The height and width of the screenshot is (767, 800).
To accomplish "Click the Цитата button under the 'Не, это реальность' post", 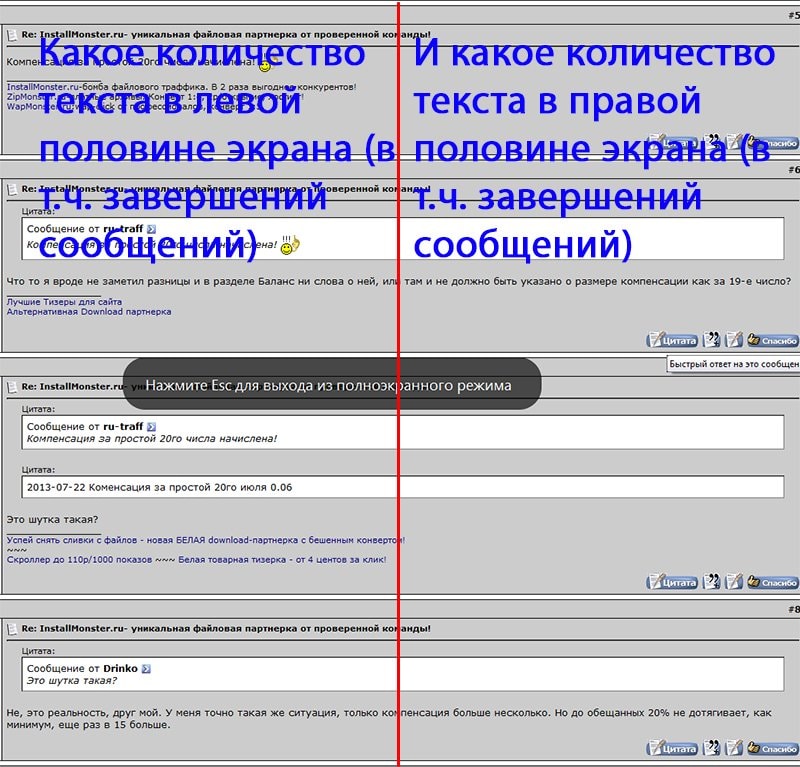I will 672,748.
